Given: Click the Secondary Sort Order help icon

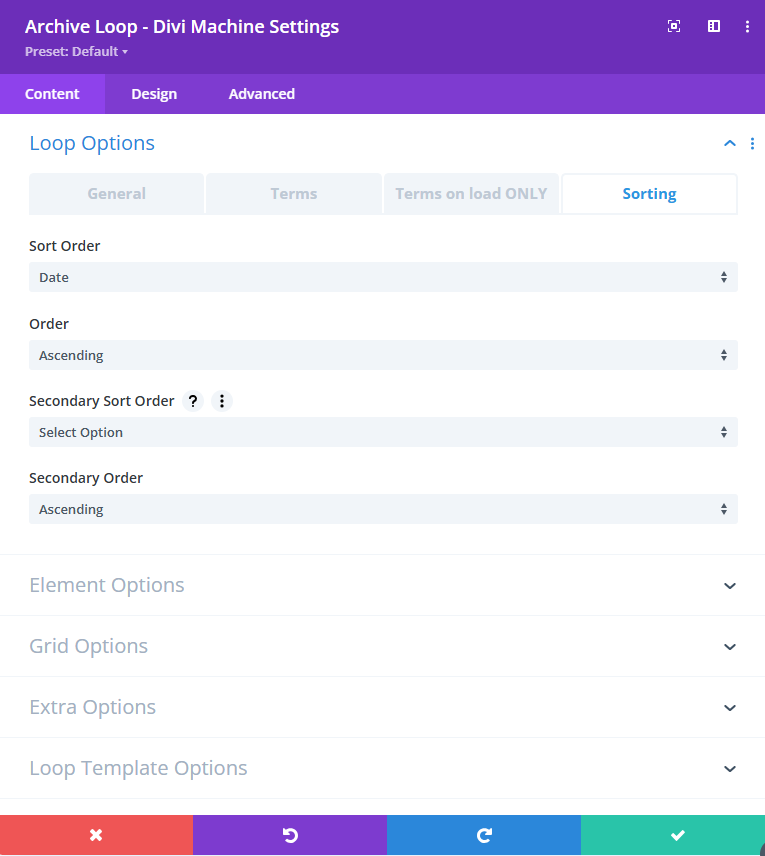Looking at the screenshot, I should 194,401.
